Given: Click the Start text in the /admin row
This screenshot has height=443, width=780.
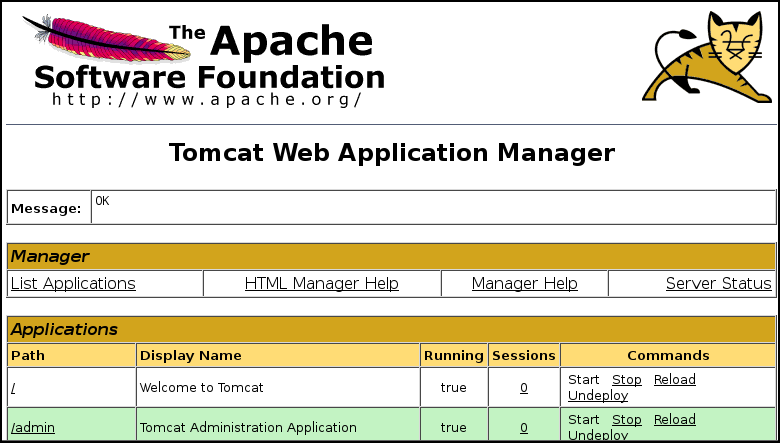Looking at the screenshot, I should (x=584, y=420).
